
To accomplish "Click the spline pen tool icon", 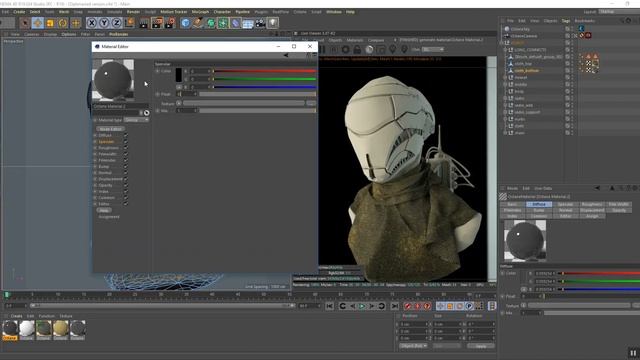I will pyautogui.click(x=198, y=23).
